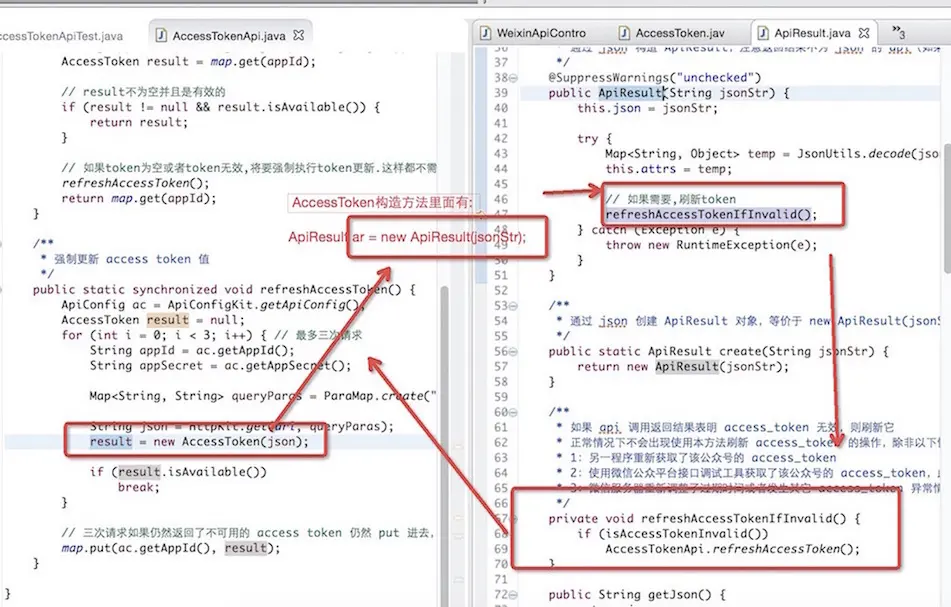The image size is (951, 607).
Task: Click the 'if (result.isAvailable())' line
Action: tap(178, 472)
